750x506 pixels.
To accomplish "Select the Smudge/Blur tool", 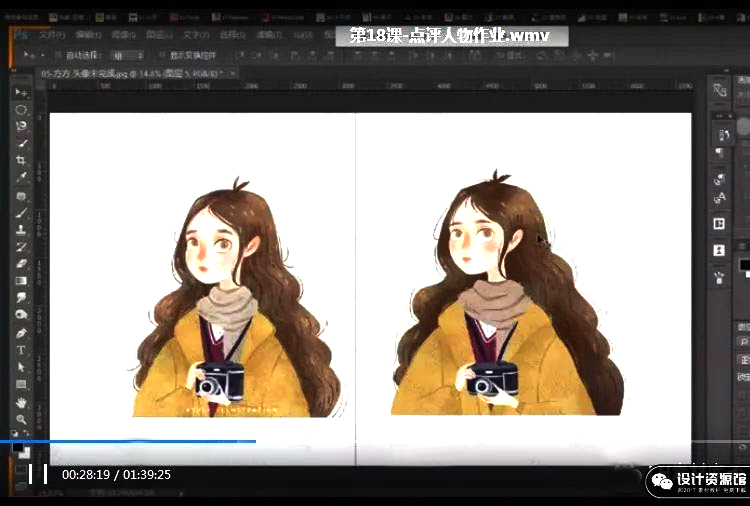I will click(x=22, y=297).
